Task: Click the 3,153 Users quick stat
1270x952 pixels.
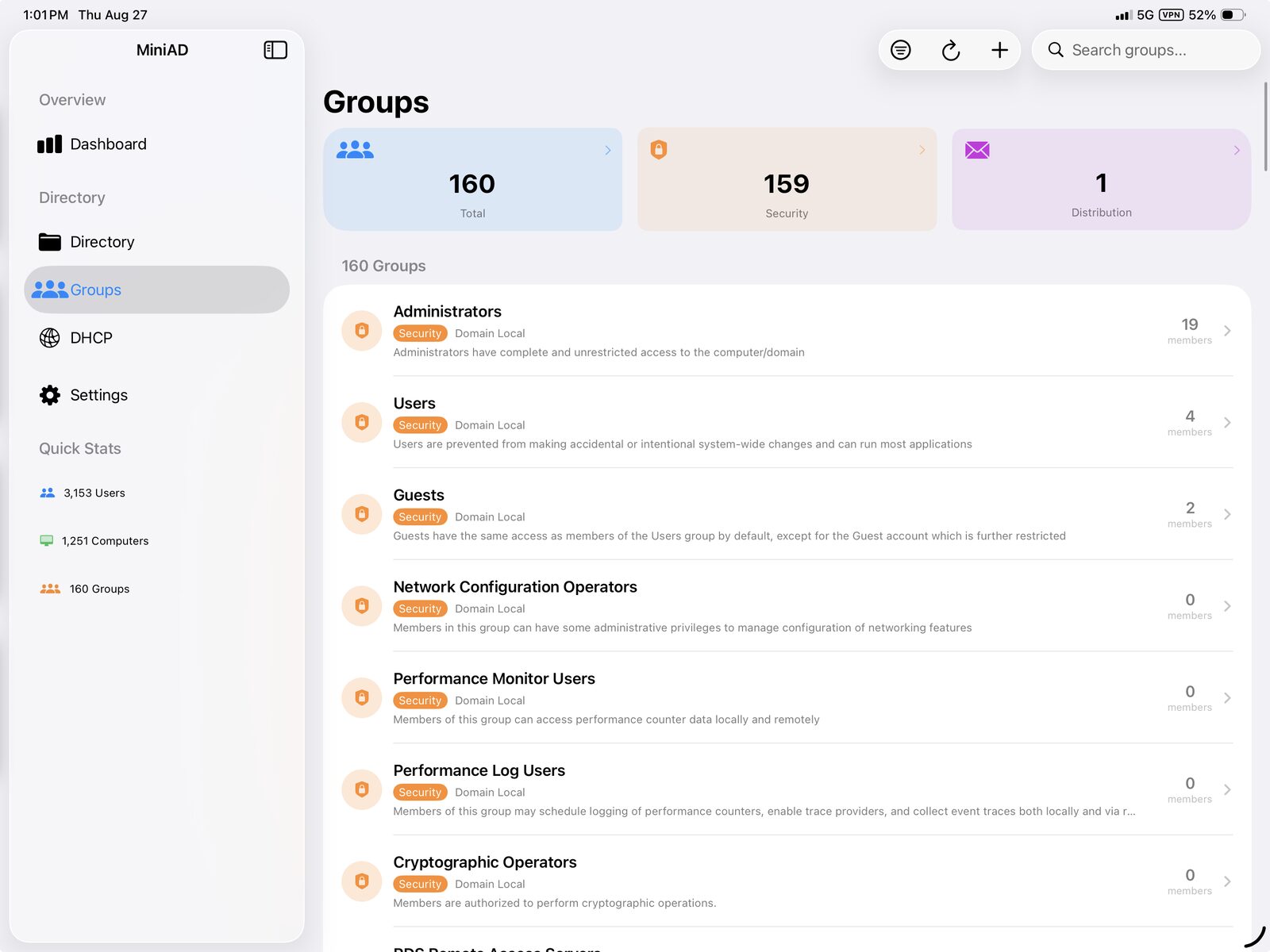Action: tap(83, 493)
